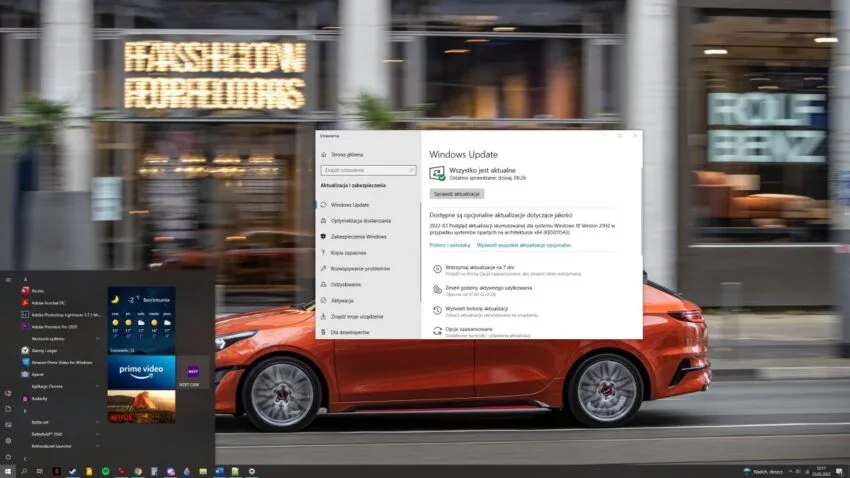
Task: Open Znajdź moje urządzenie section
Action: pos(357,316)
